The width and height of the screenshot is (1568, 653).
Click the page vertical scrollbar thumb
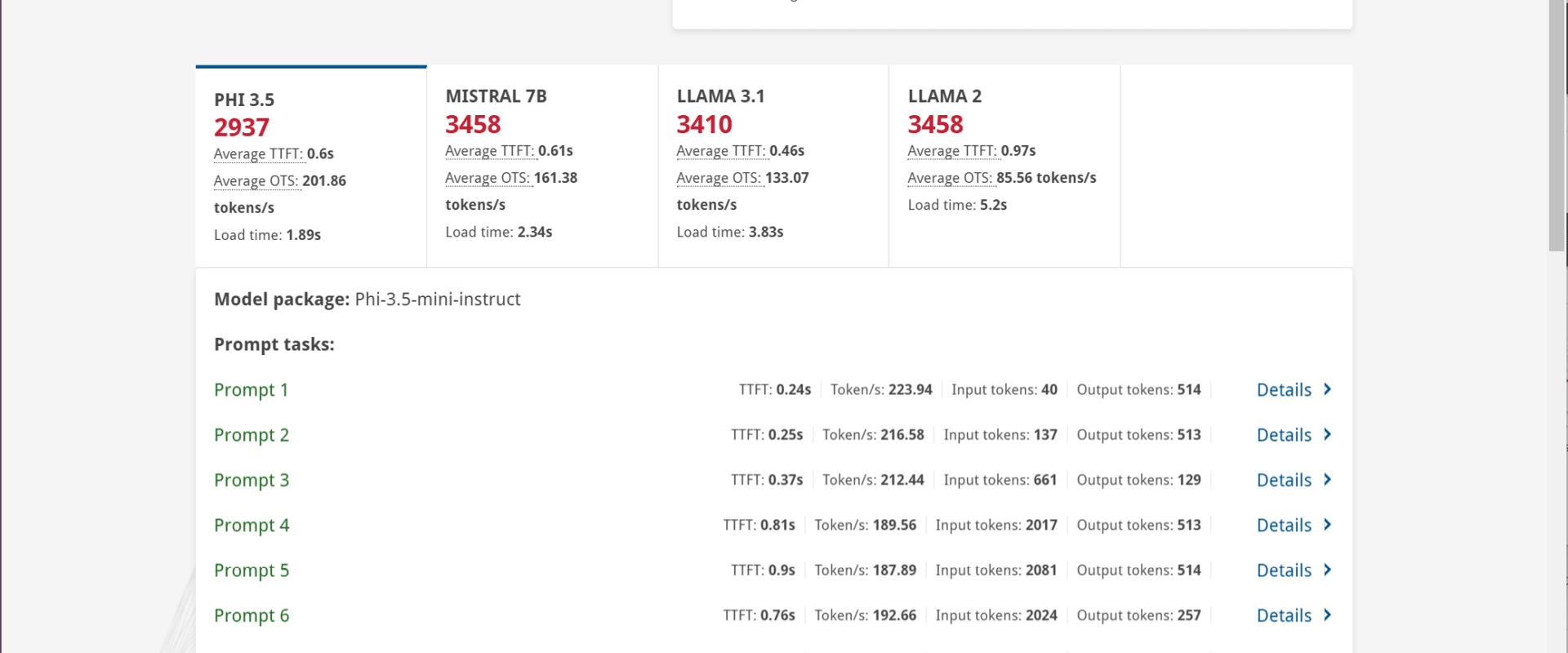point(1557,126)
